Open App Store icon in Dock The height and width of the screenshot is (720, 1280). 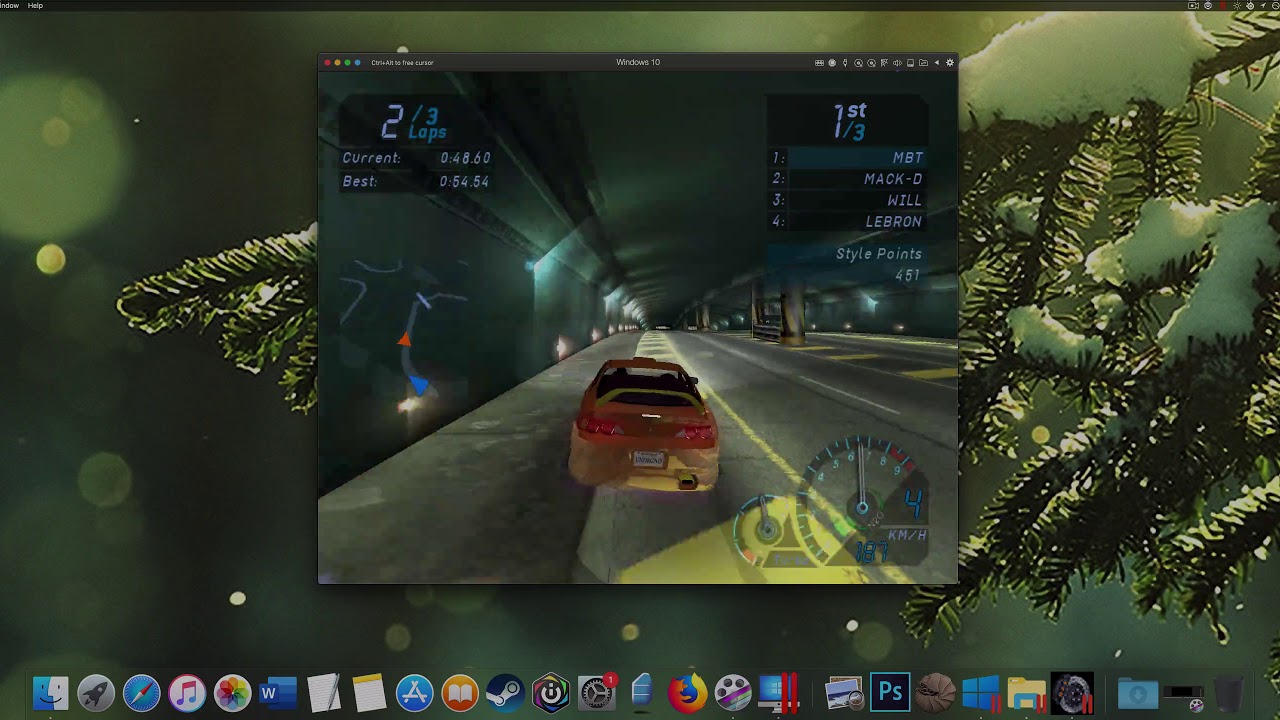414,693
